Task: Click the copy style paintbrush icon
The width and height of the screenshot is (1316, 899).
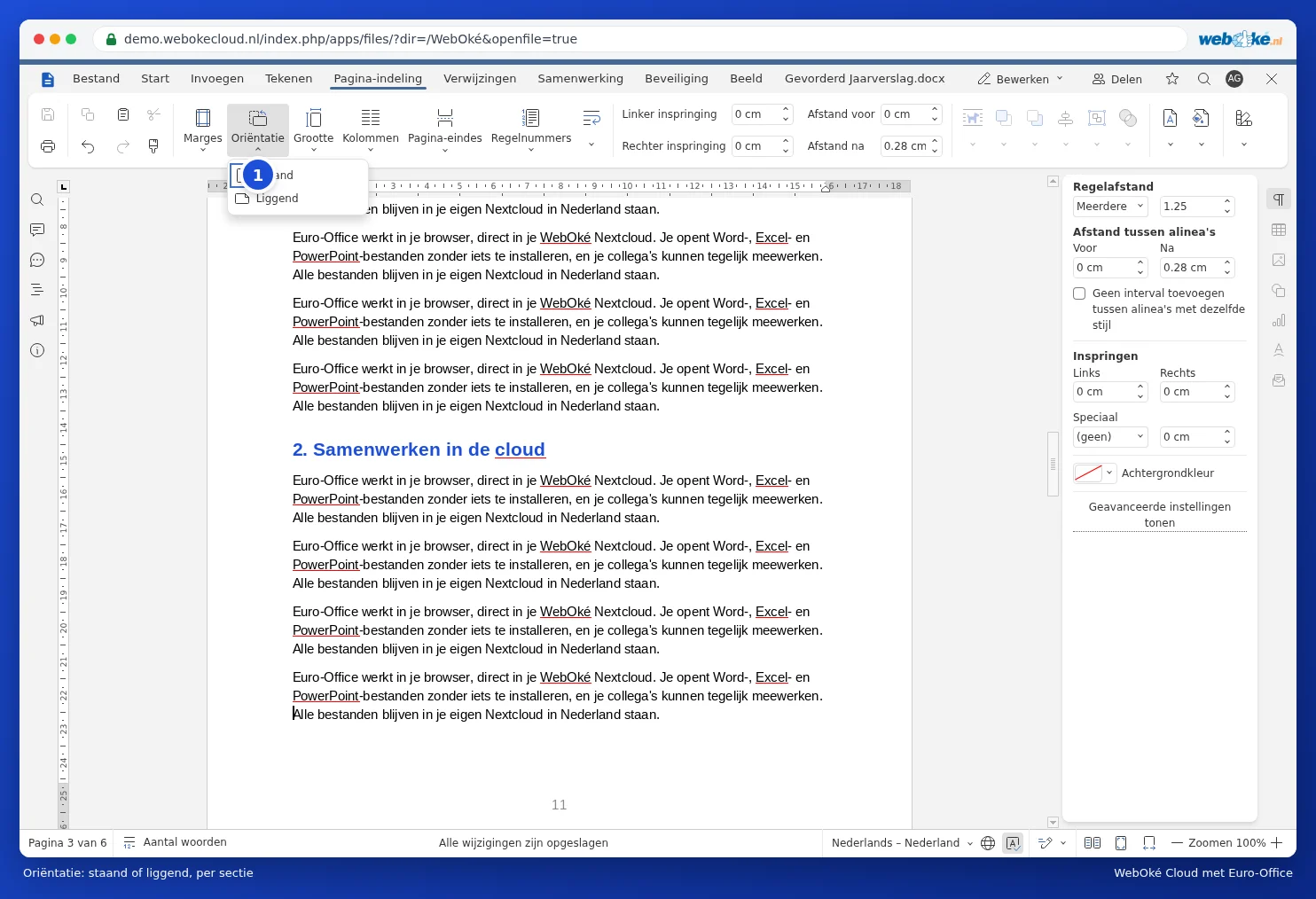Action: click(x=153, y=146)
